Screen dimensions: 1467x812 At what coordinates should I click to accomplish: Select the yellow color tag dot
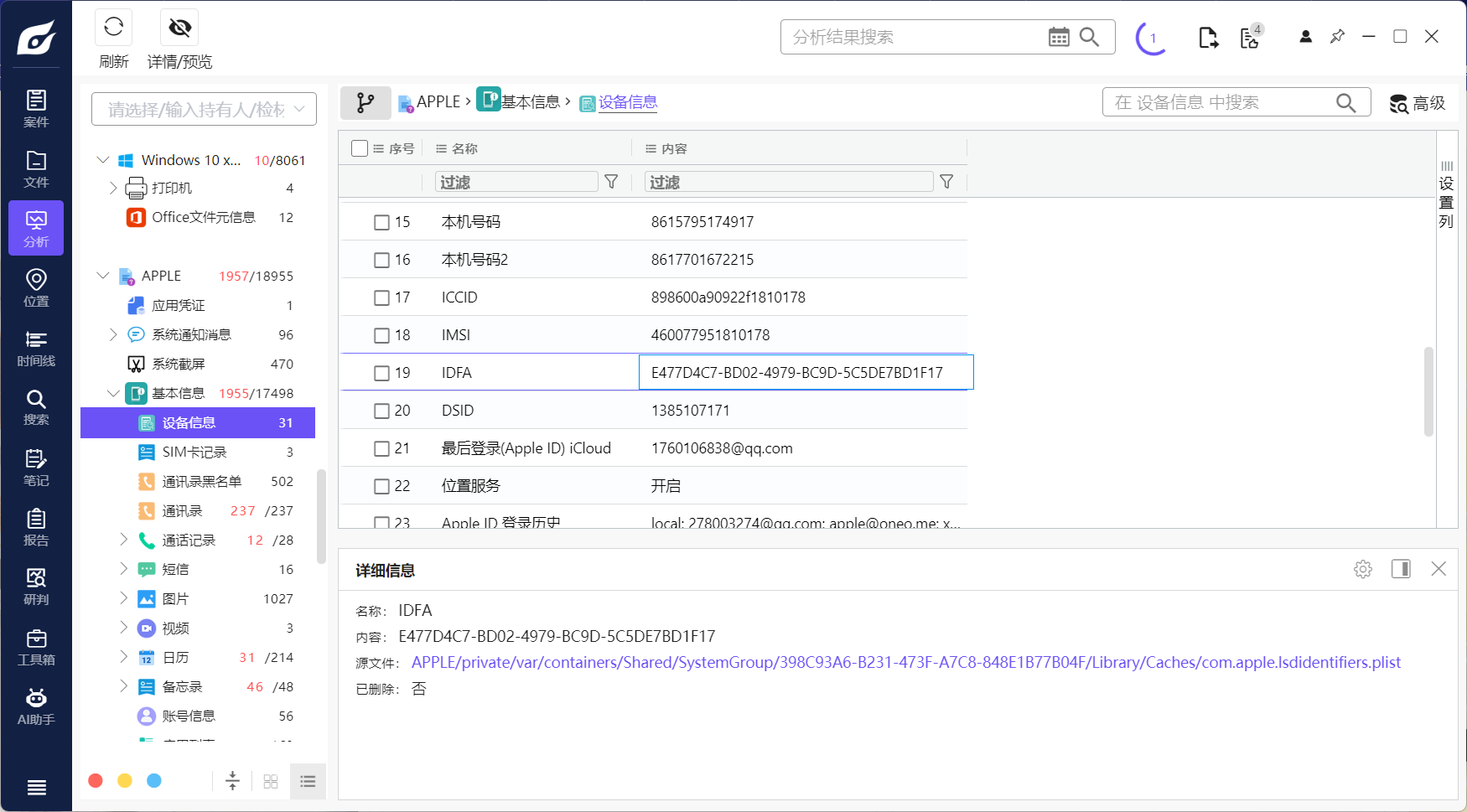(125, 780)
